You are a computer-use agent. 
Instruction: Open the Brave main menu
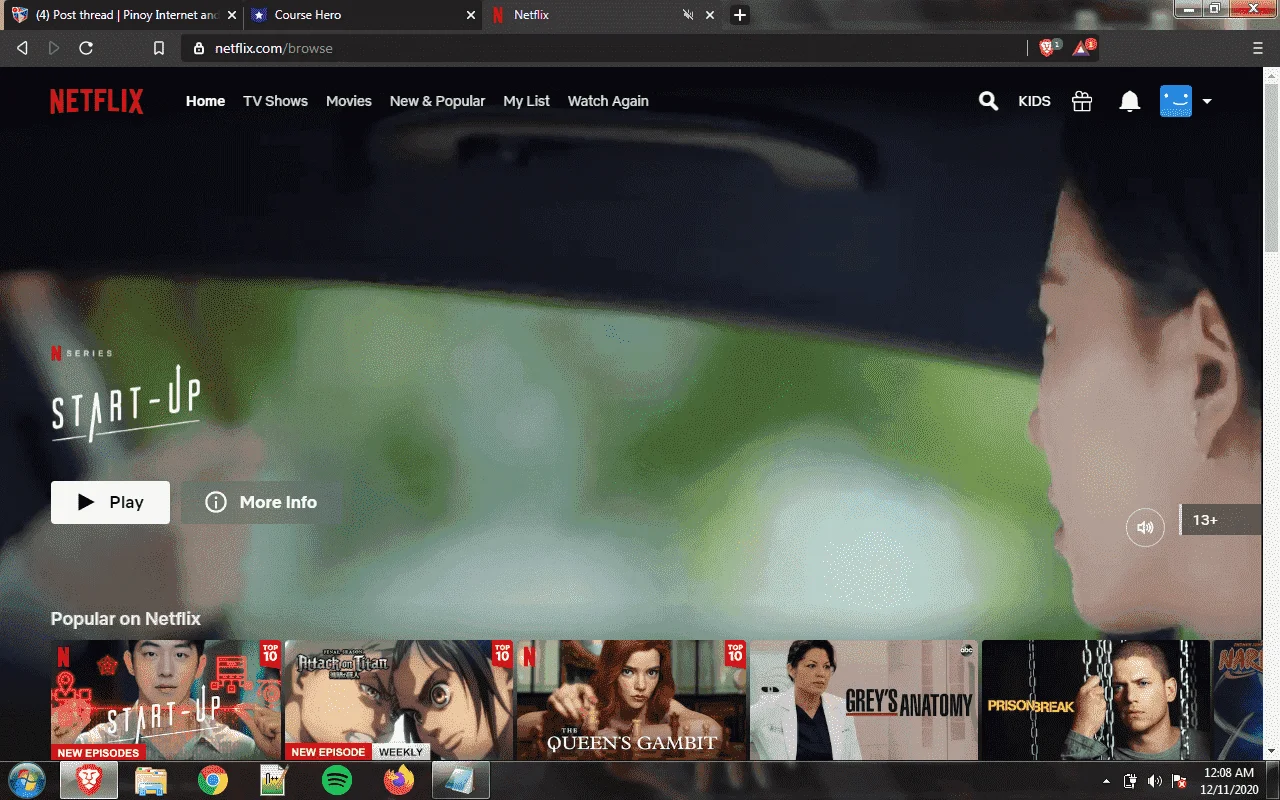[x=1258, y=48]
